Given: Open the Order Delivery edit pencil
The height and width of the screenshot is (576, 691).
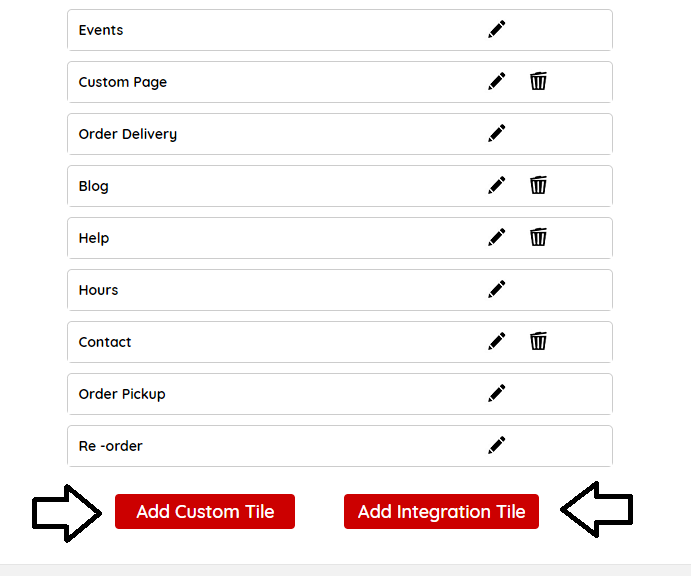Looking at the screenshot, I should tap(497, 134).
